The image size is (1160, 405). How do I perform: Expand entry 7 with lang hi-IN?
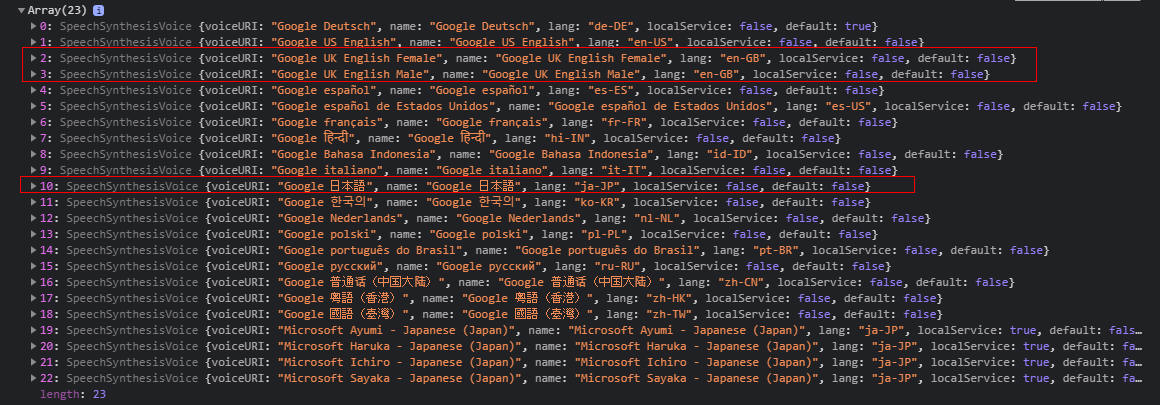34,138
